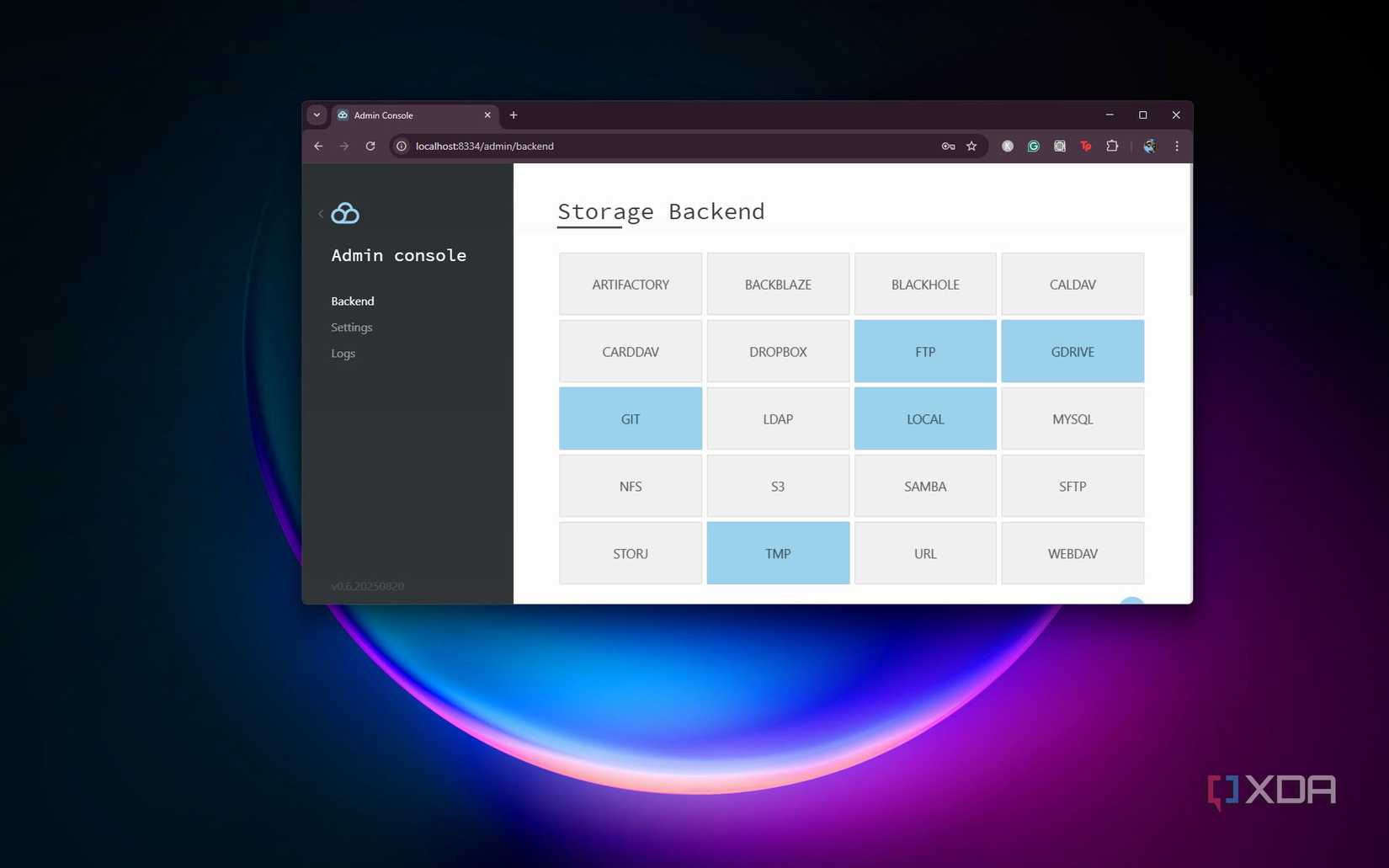Viewport: 1389px width, 868px height.
Task: Collapse the sidebar with the chevron
Action: (320, 214)
